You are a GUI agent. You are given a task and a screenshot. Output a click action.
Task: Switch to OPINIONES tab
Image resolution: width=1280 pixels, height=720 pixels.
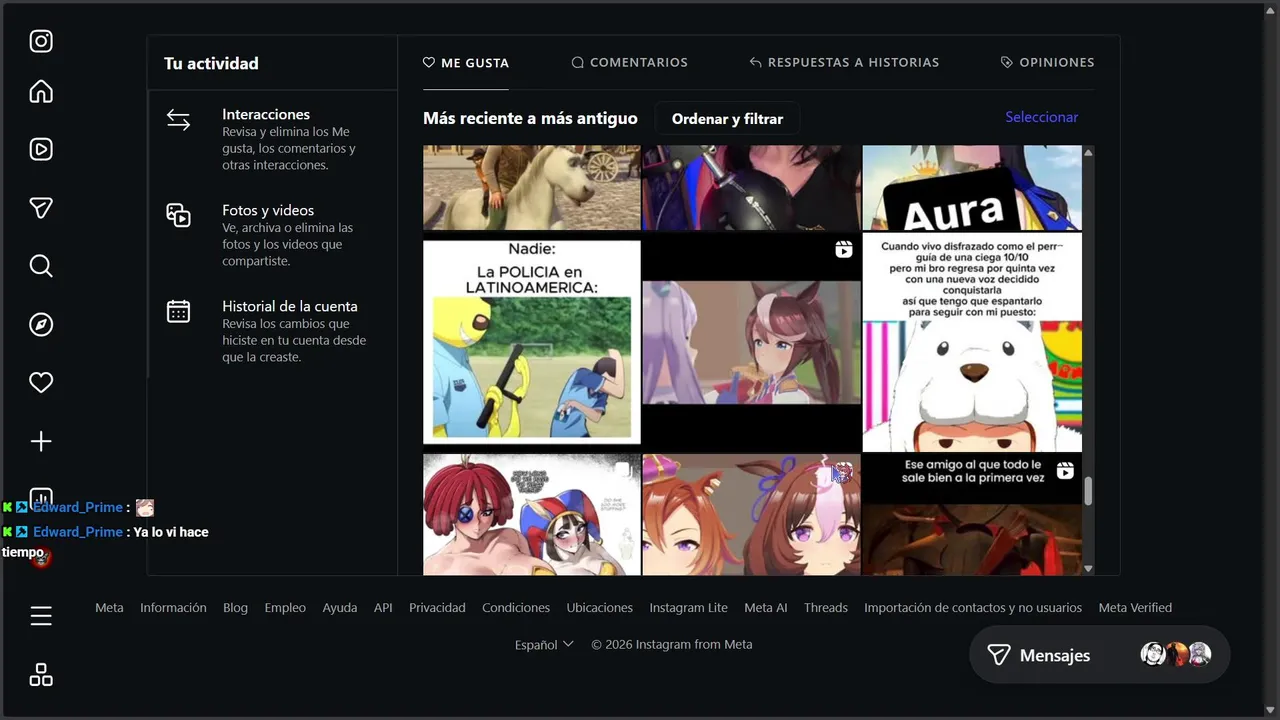(1047, 62)
